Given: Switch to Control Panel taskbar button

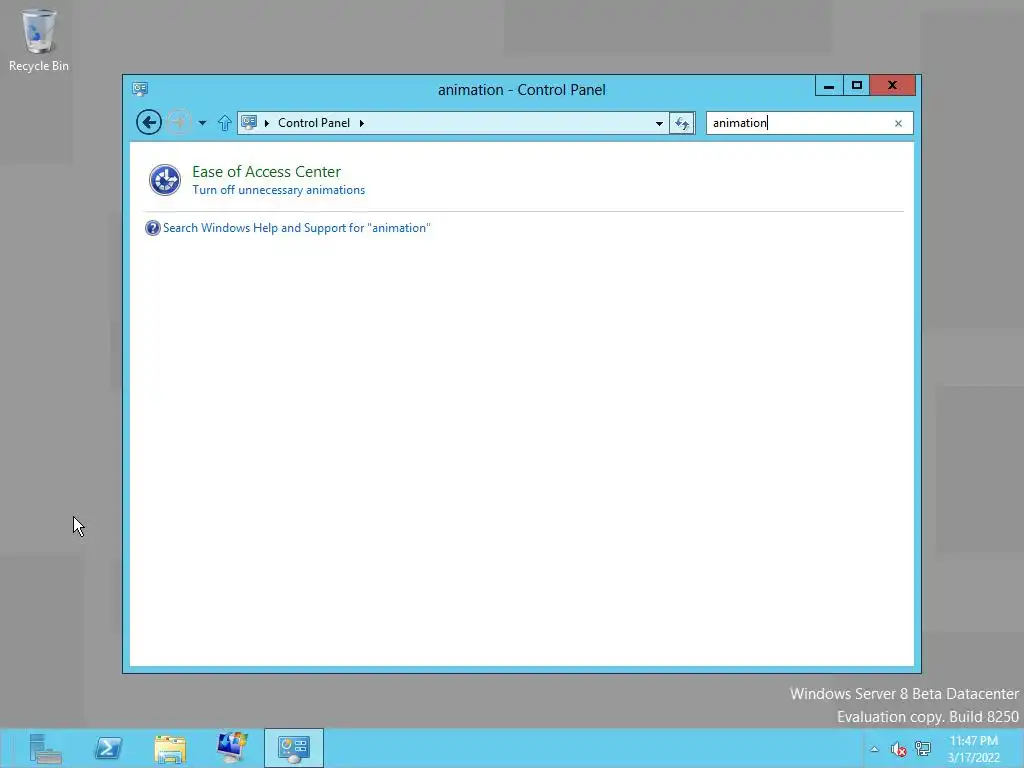Looking at the screenshot, I should (x=294, y=748).
